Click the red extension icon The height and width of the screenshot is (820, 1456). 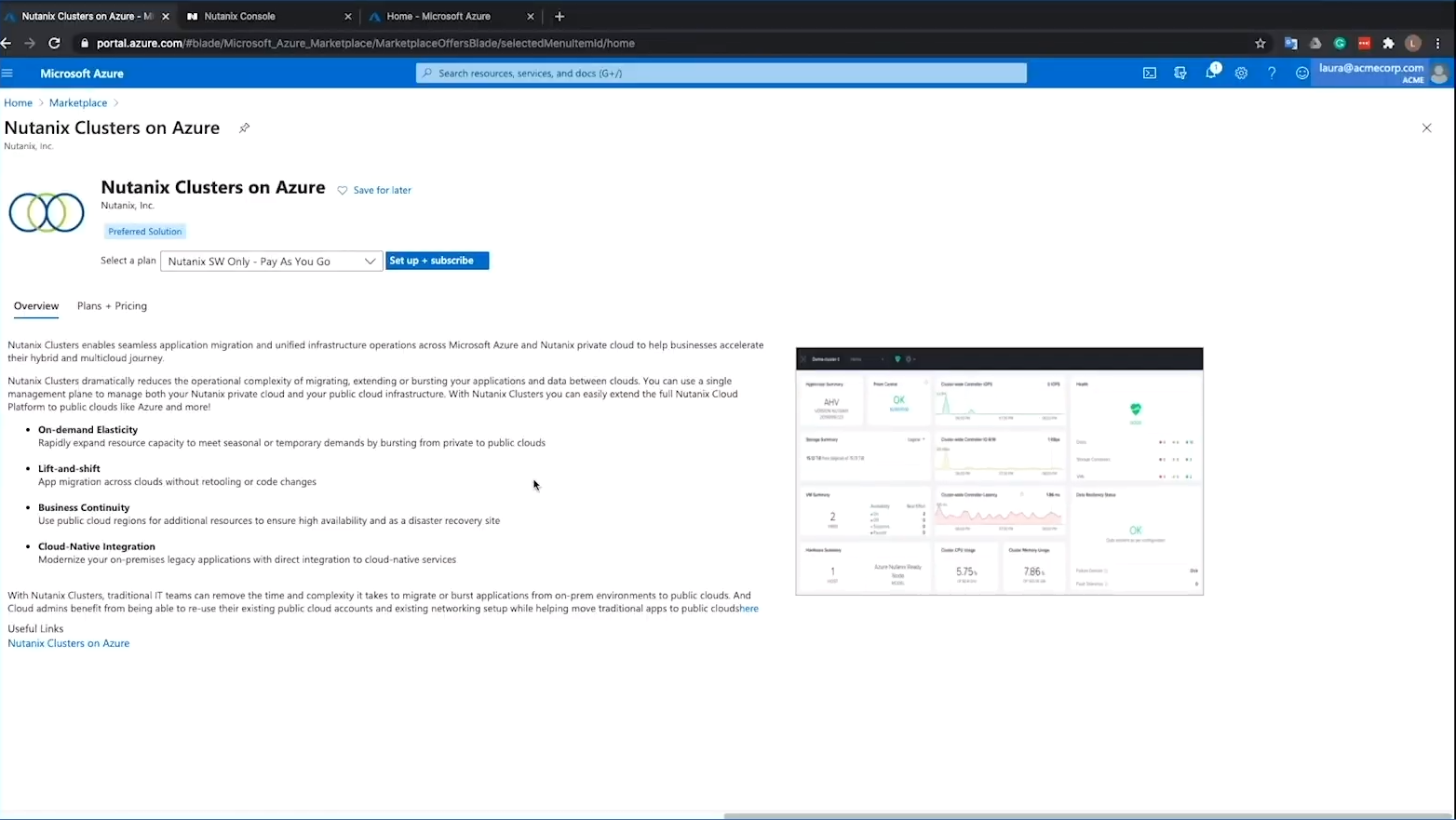[1364, 44]
